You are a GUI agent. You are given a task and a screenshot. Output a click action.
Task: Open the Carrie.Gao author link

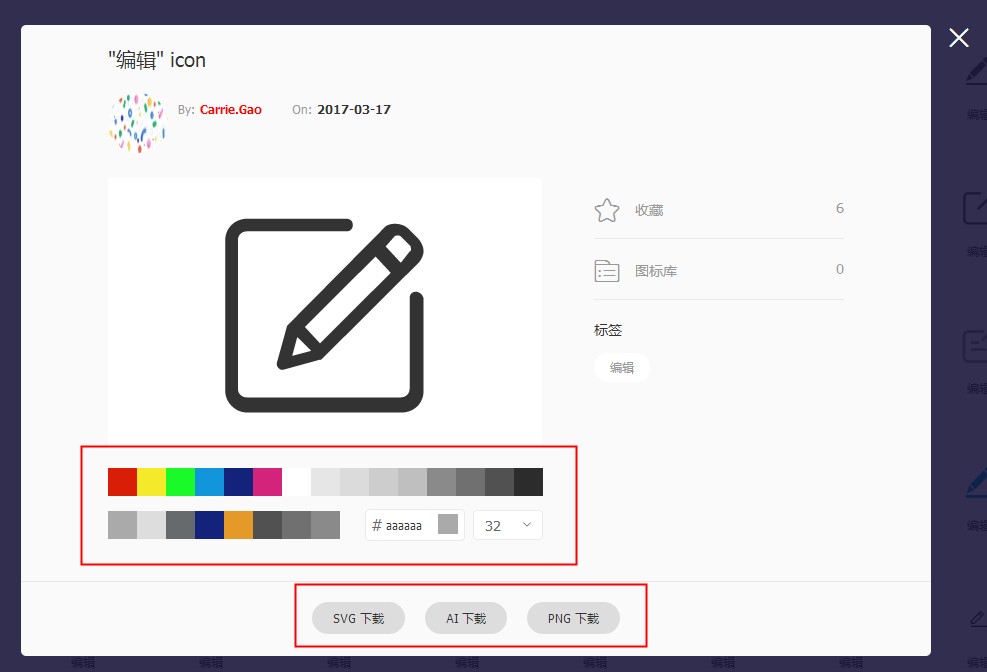tap(230, 110)
